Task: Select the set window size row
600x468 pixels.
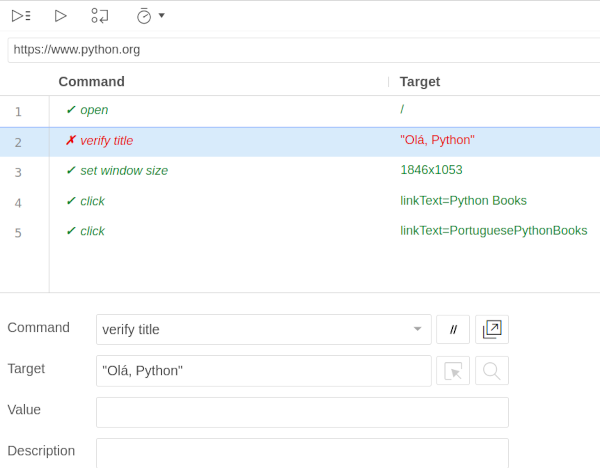Action: [300, 171]
